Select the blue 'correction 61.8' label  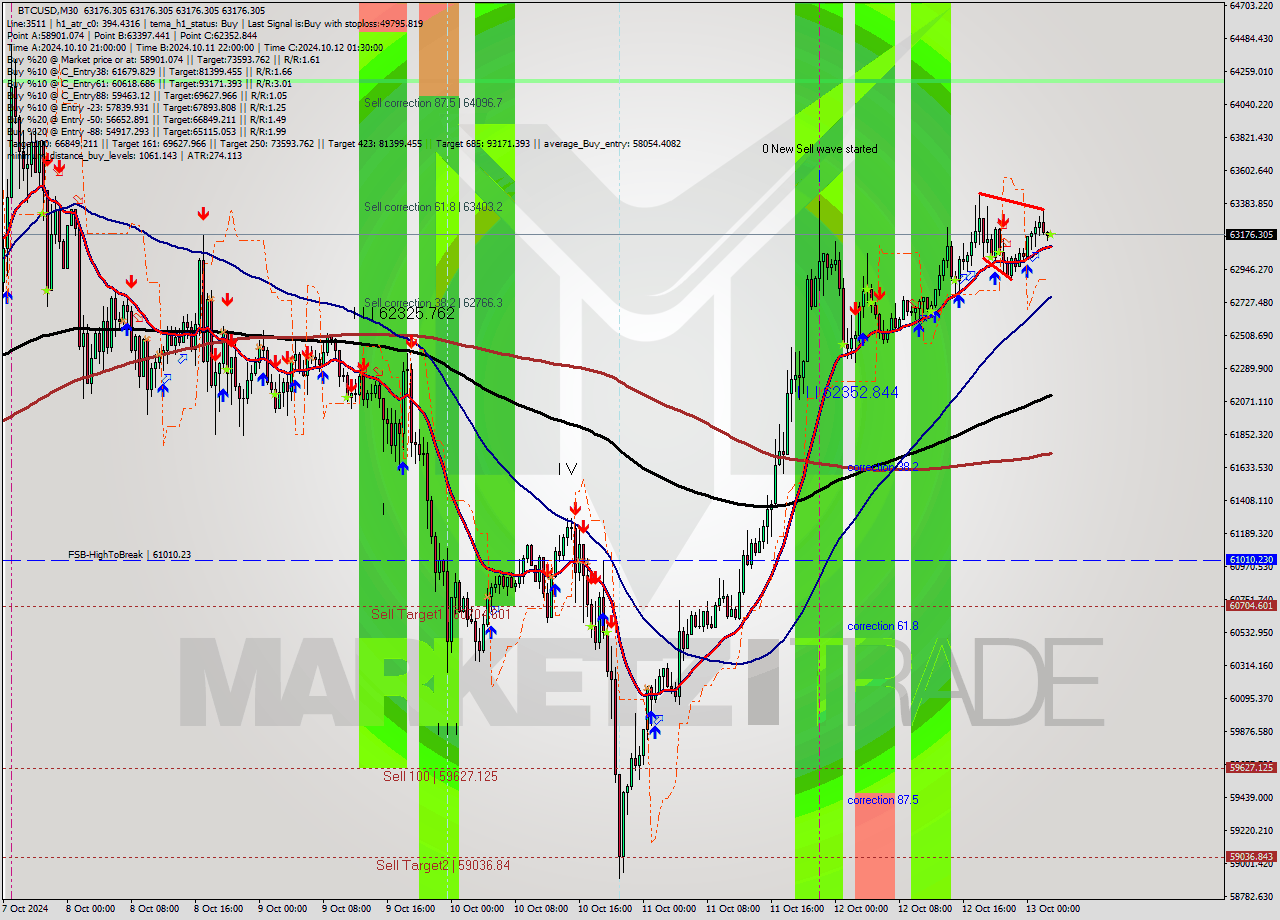(883, 626)
